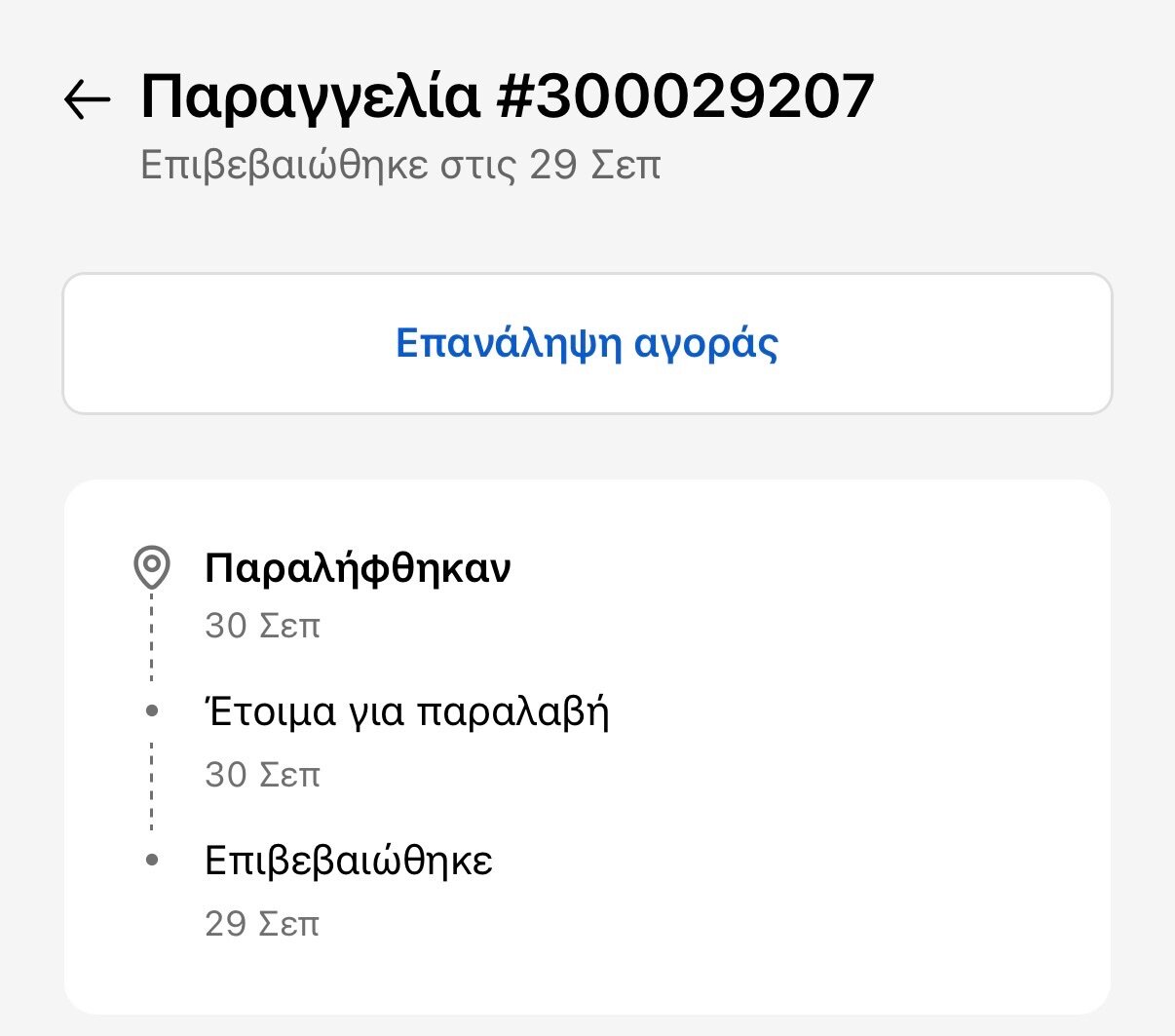Screen dimensions: 1175x1036
Task: Select the Επιβεβαιώθηκε step in the timeline
Action: [349, 861]
